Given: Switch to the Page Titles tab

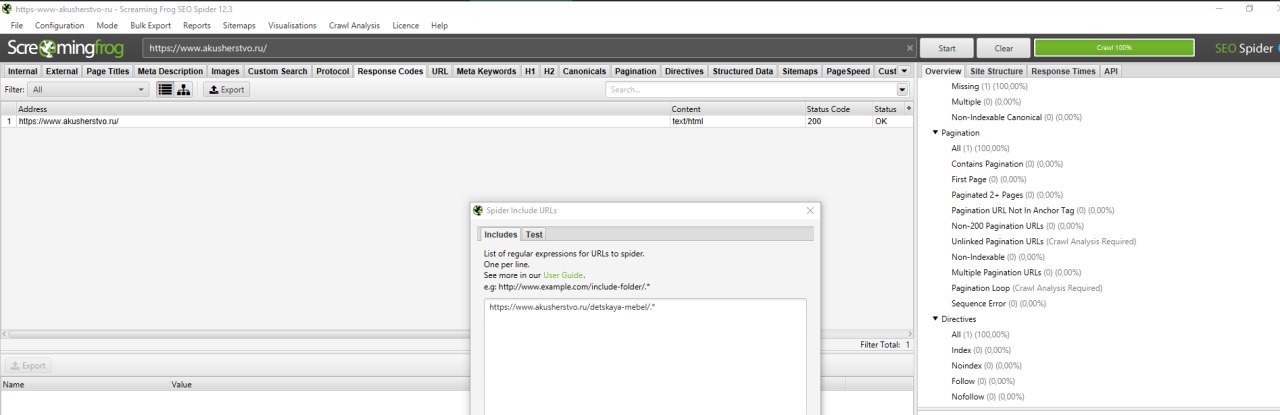Looking at the screenshot, I should point(108,71).
